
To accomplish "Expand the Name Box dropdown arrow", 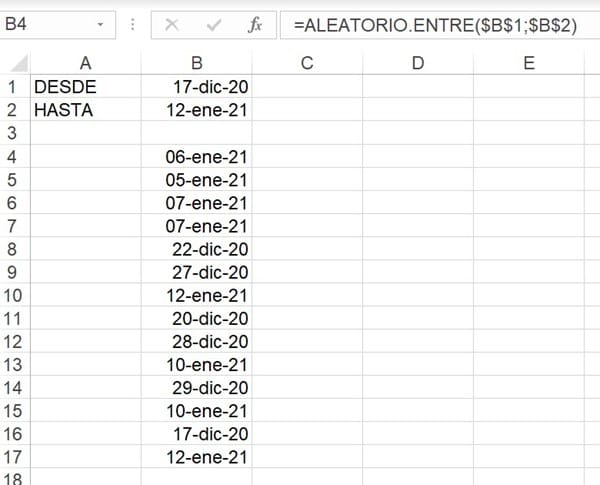I will tap(101, 25).
